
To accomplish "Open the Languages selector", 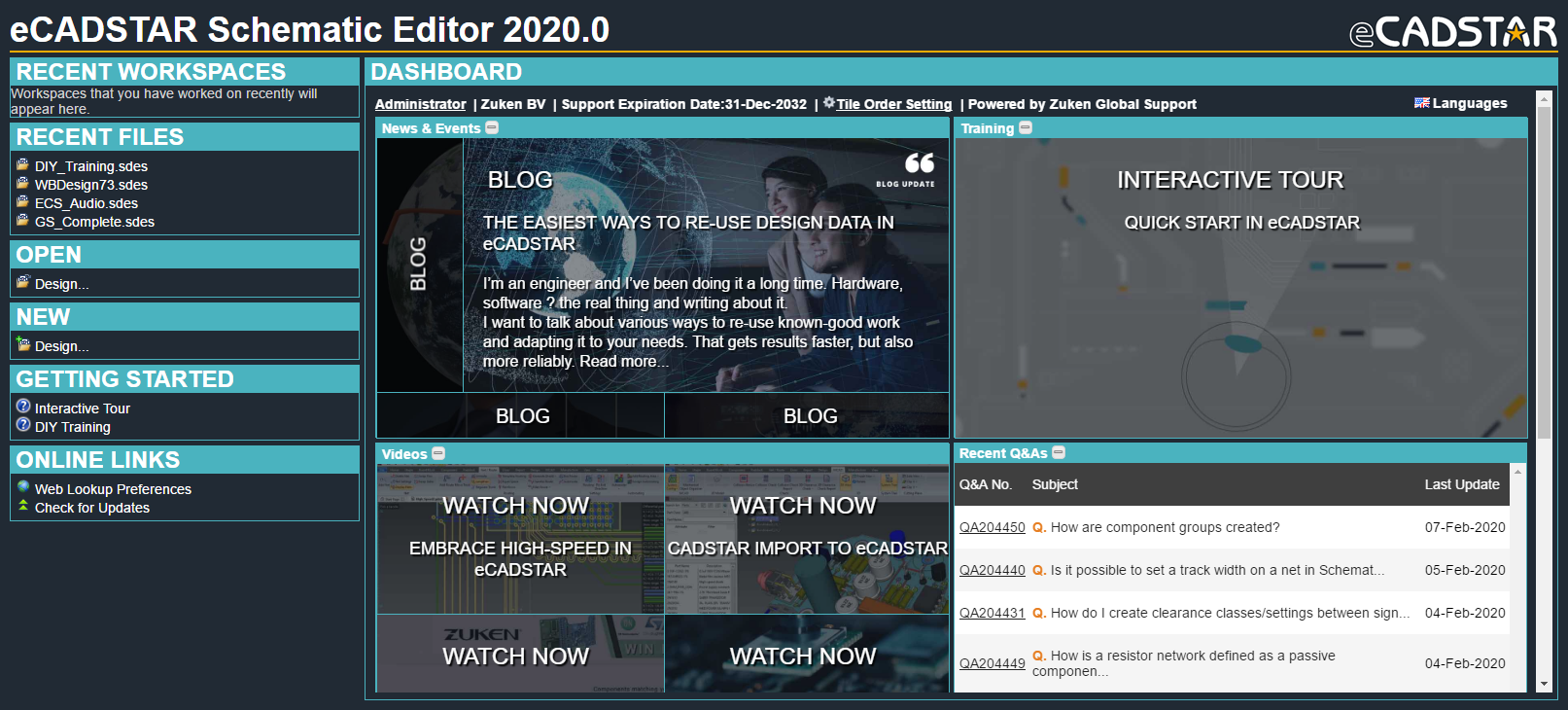I will pos(1470,103).
